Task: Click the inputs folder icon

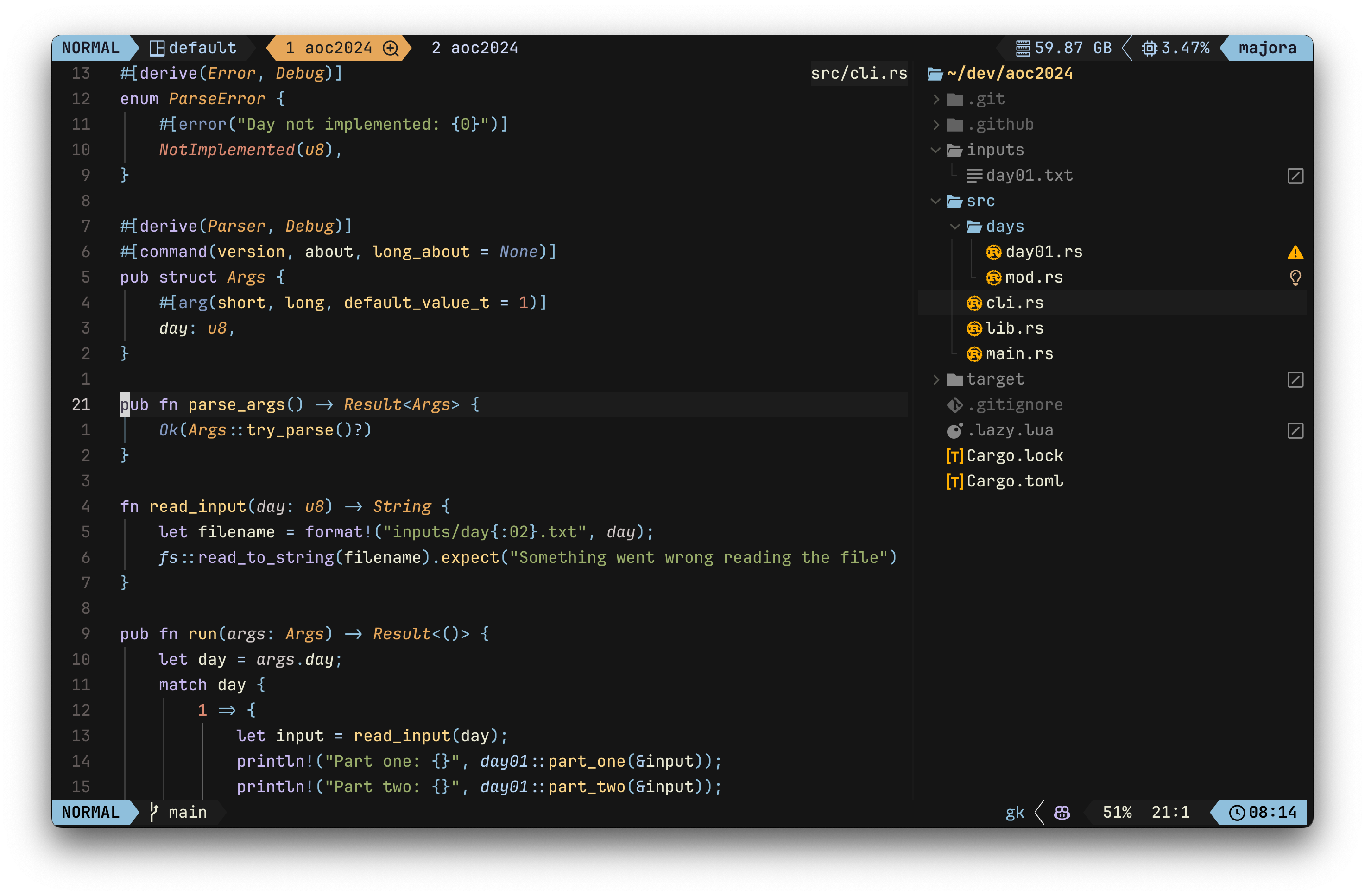Action: point(954,150)
